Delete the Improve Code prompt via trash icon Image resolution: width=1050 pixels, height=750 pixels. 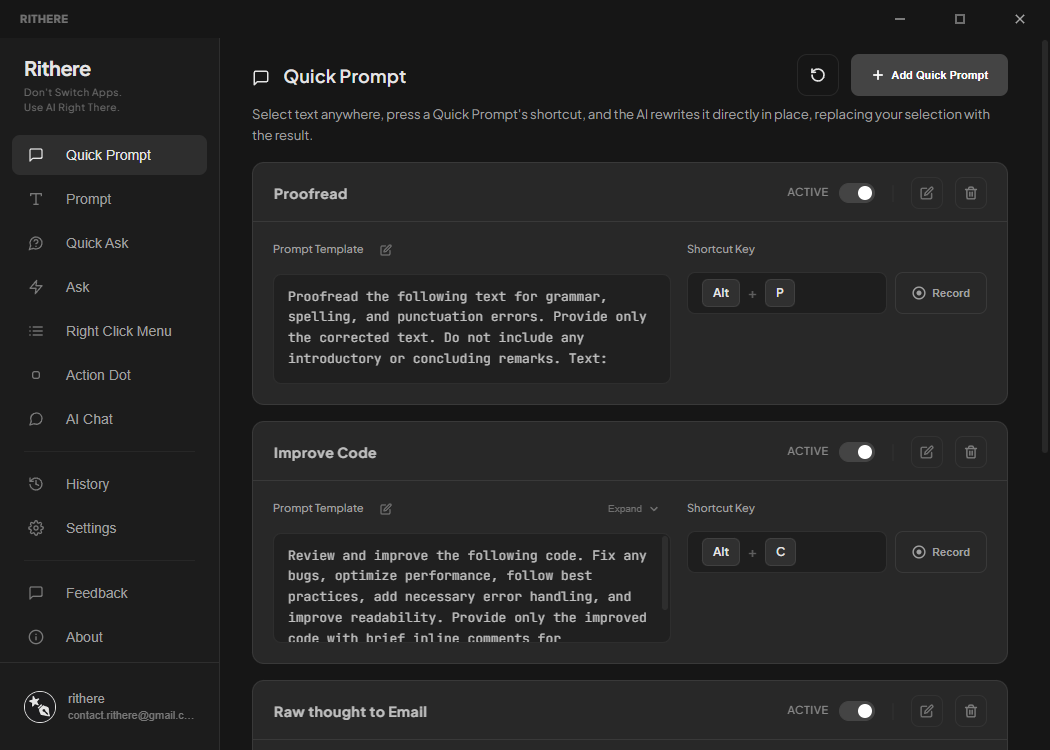pos(970,452)
